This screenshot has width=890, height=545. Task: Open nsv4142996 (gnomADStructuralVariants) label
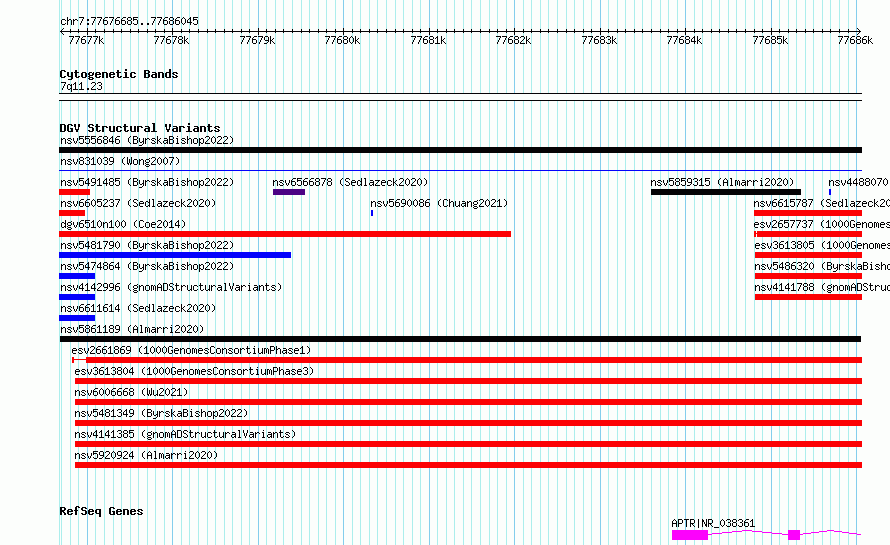pyautogui.click(x=171, y=287)
